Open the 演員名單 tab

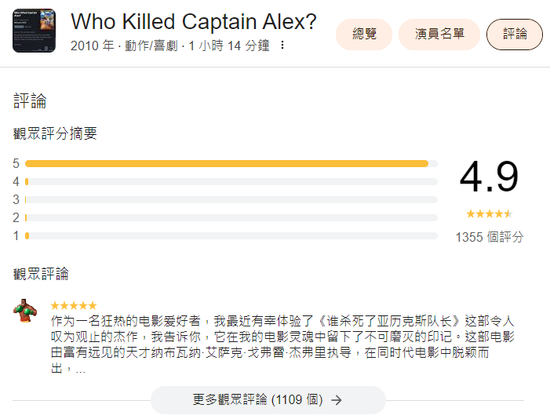439,34
